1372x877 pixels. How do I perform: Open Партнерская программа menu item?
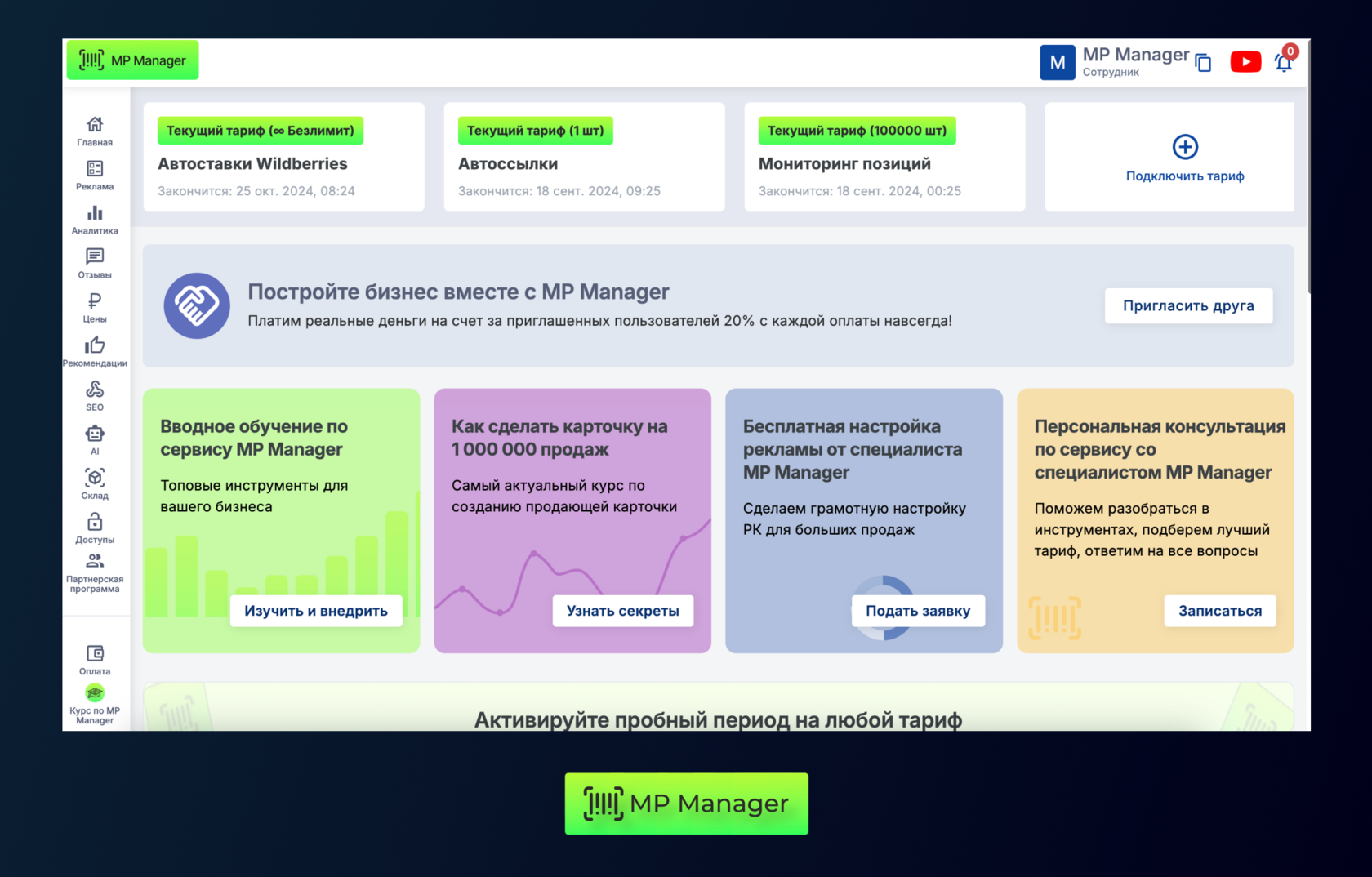click(95, 572)
